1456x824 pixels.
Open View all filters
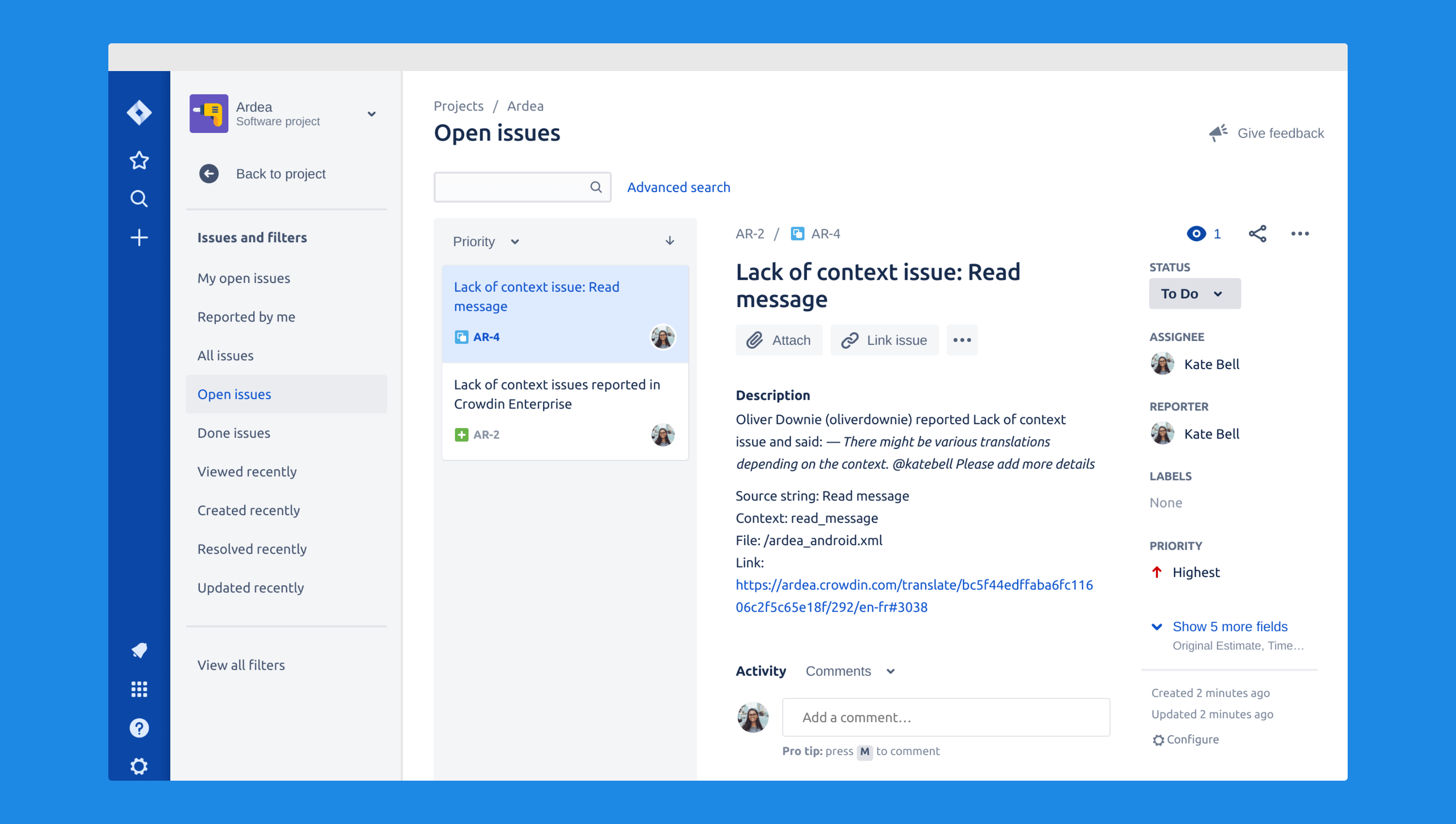click(241, 665)
